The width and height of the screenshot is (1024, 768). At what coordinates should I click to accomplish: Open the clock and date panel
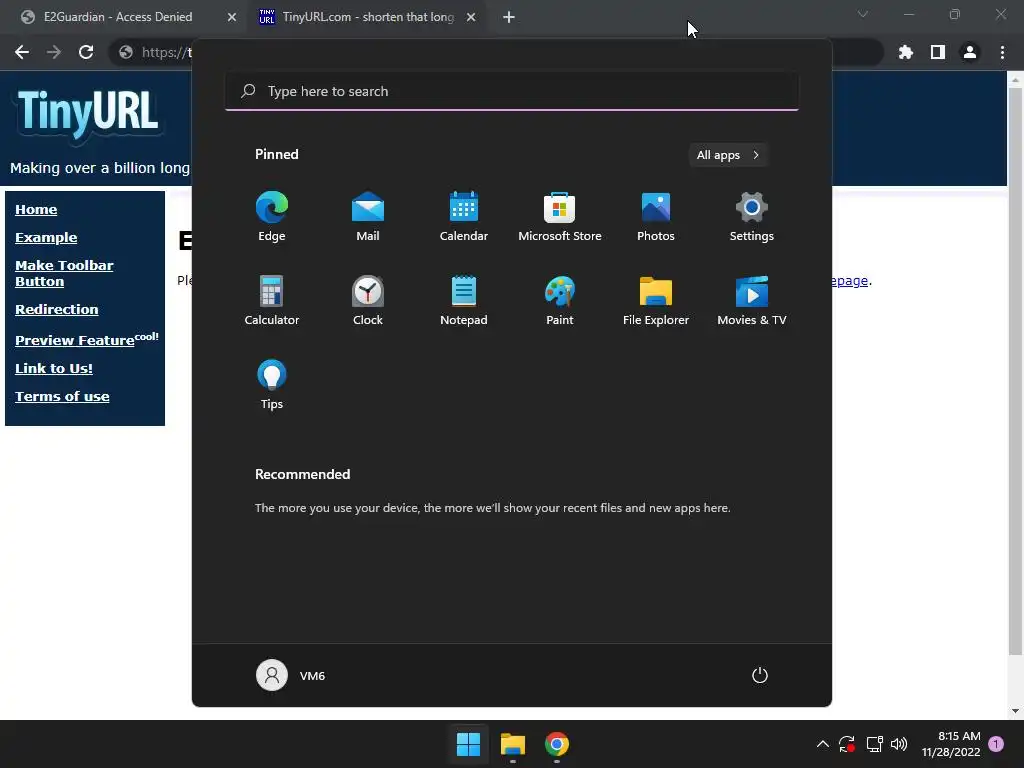(951, 744)
